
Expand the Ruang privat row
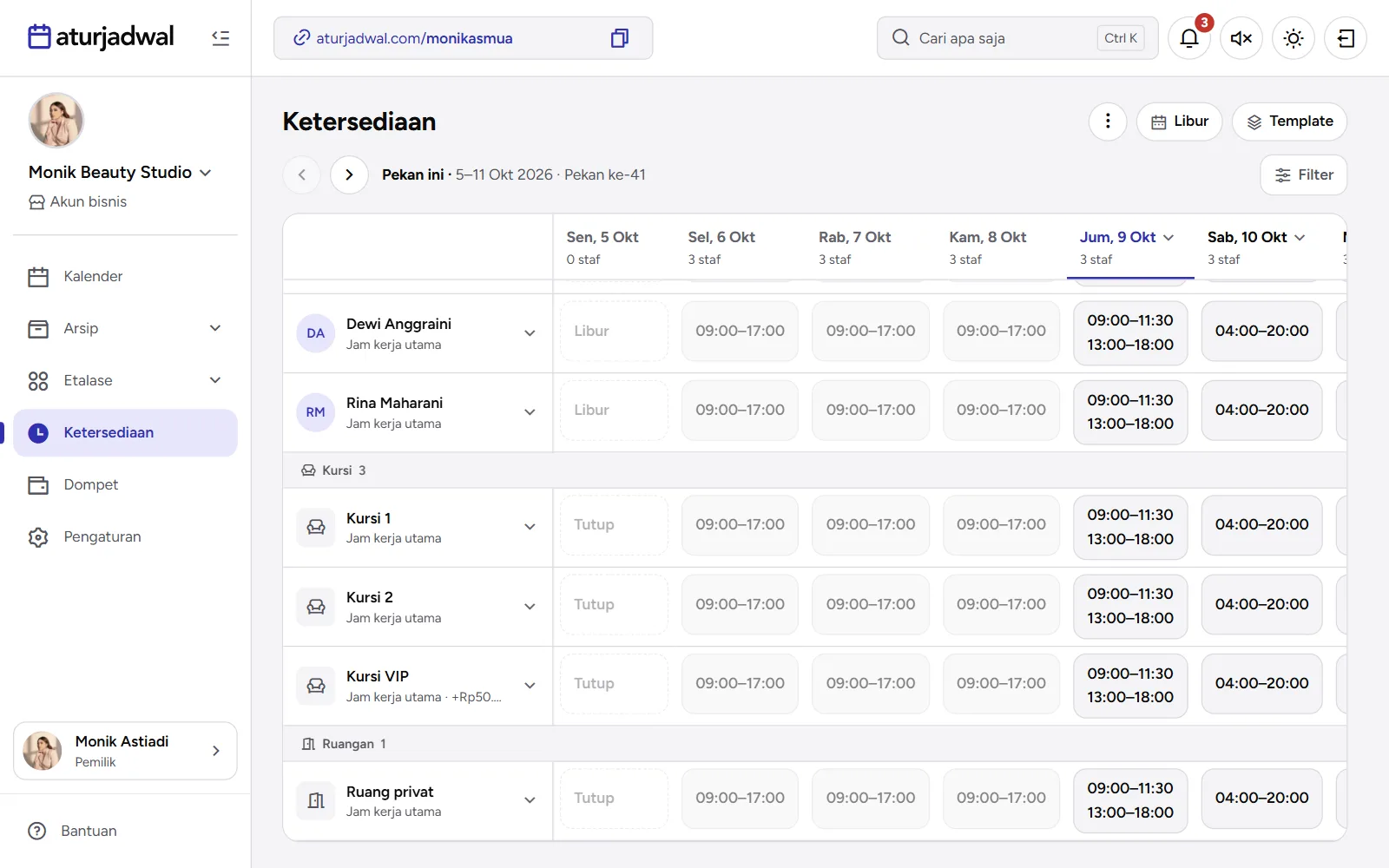click(x=530, y=800)
